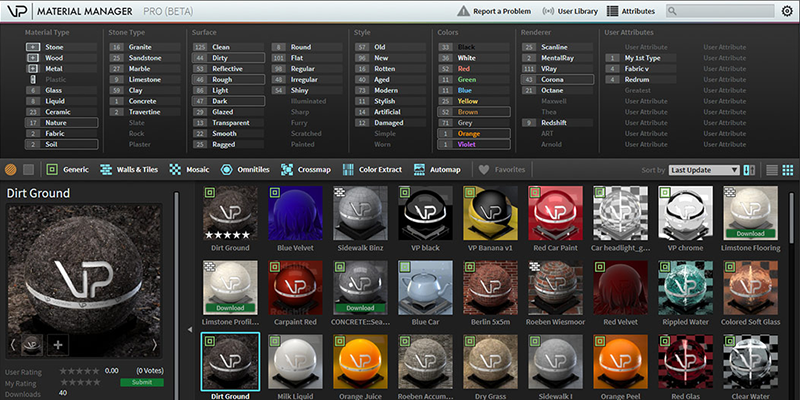
Task: Open the Sort by Last Update dropdown
Action: point(704,170)
